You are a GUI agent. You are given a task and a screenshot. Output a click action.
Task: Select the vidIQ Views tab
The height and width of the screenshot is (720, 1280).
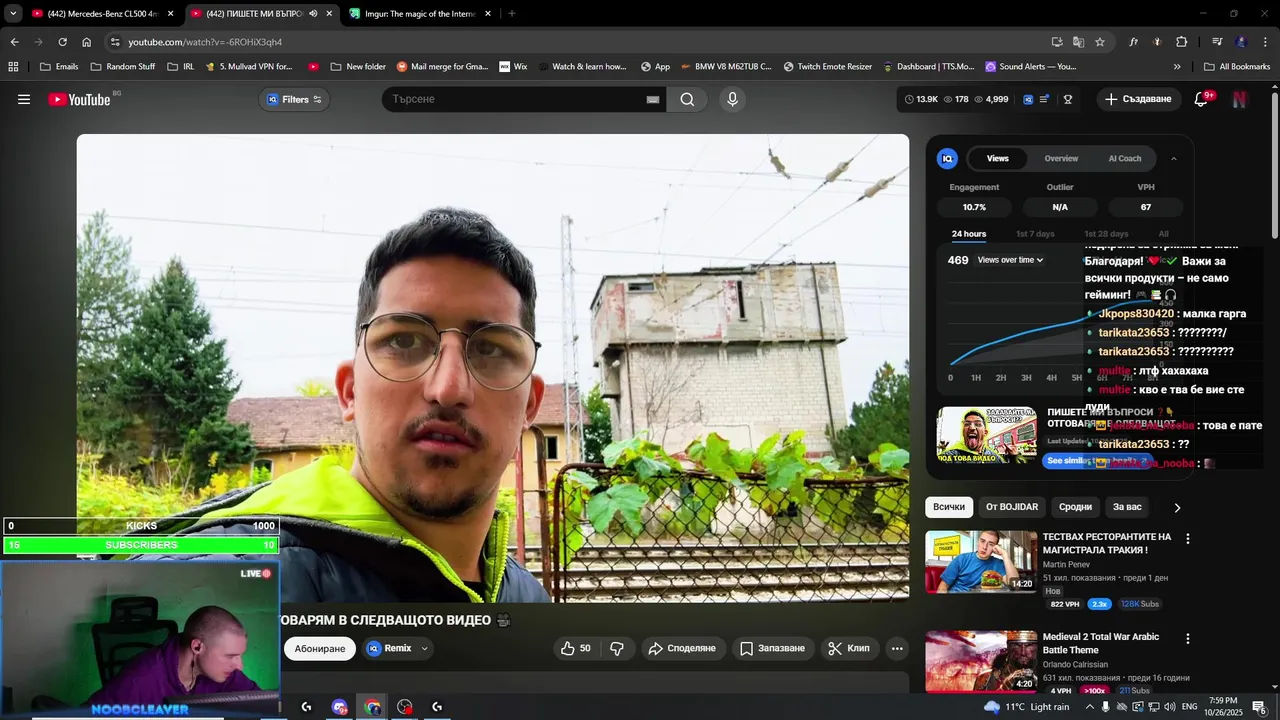998,158
